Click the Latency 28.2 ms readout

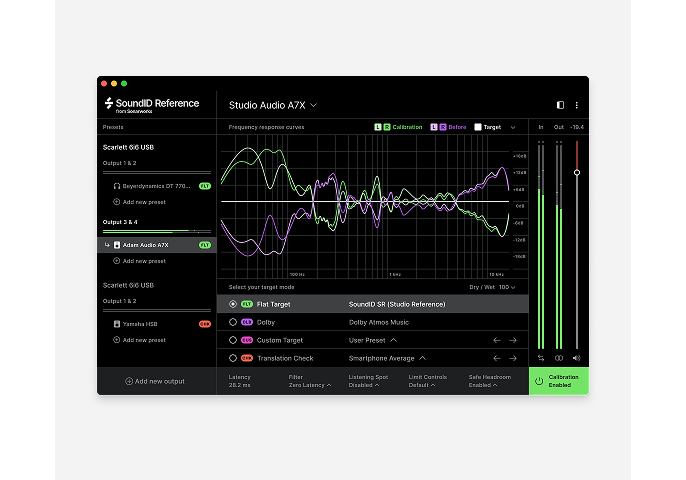coord(239,381)
